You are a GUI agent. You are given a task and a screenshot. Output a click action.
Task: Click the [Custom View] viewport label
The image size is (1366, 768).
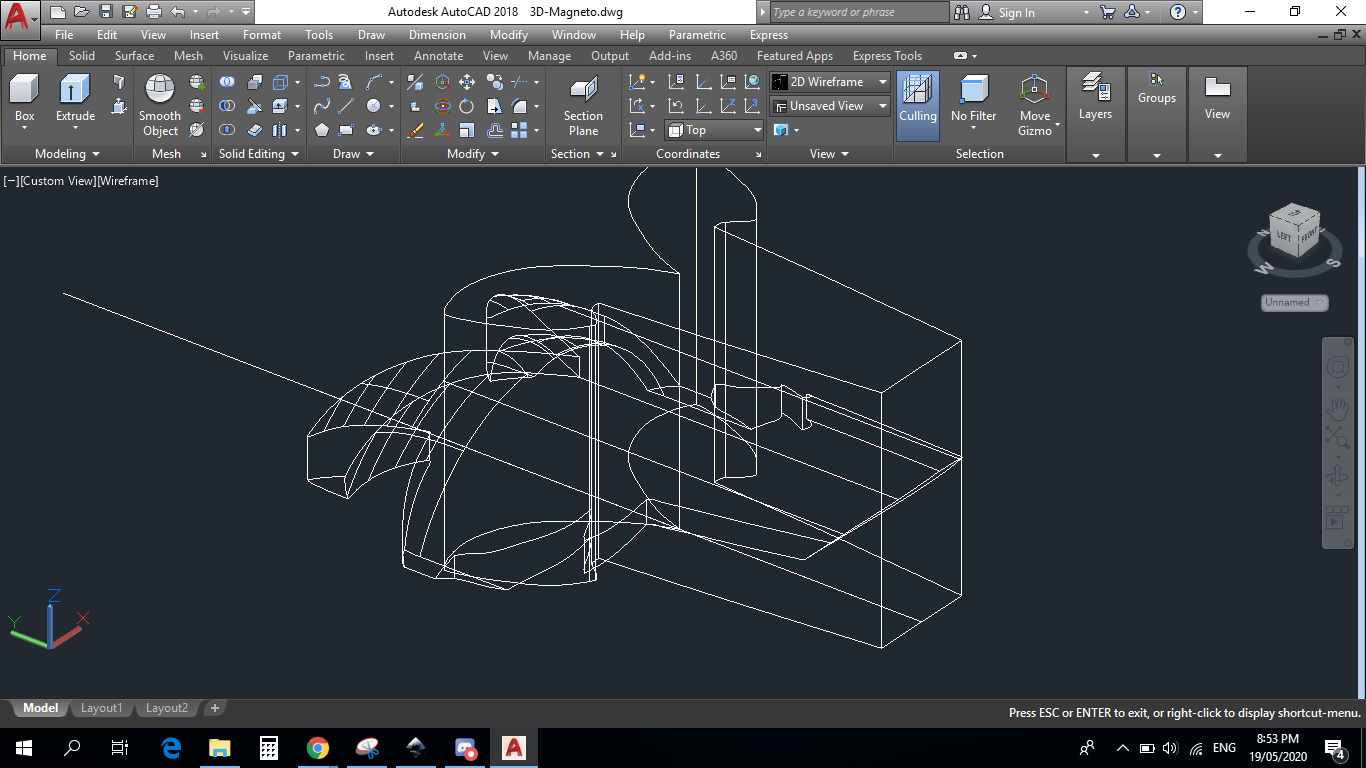[x=58, y=181]
